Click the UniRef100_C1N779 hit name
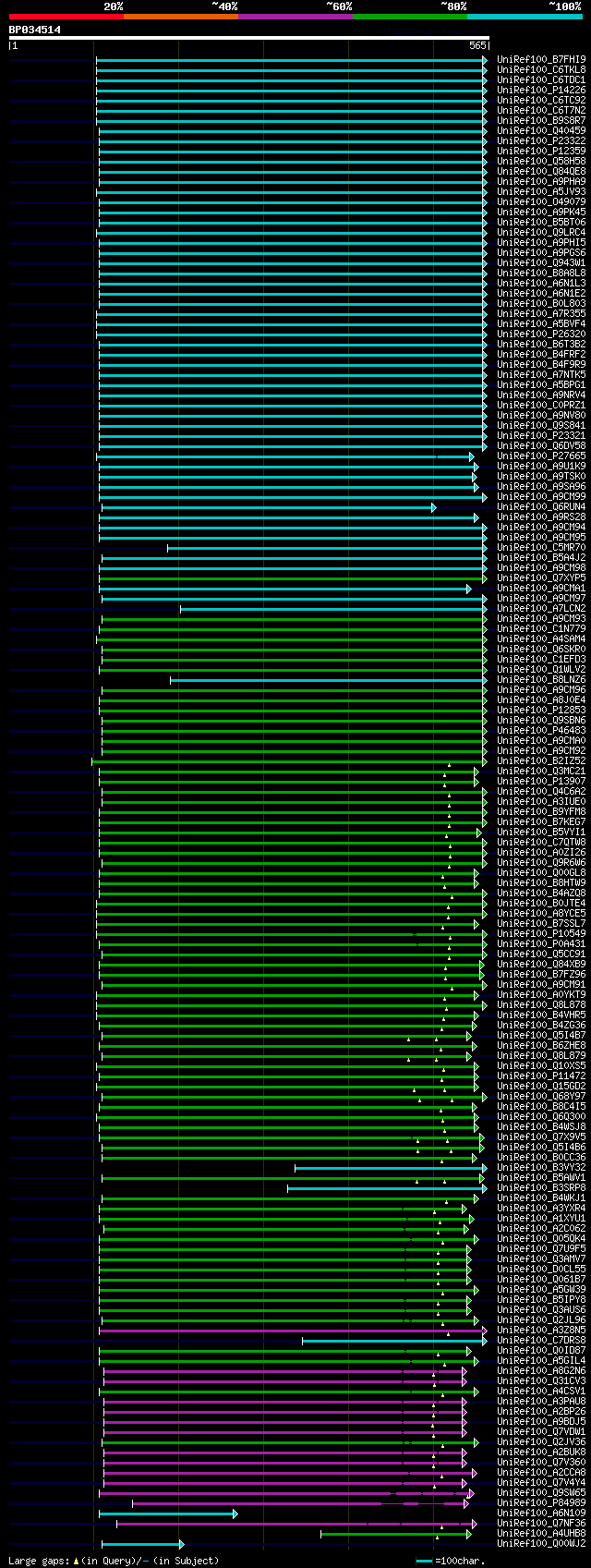The image size is (591, 1568). click(x=541, y=628)
